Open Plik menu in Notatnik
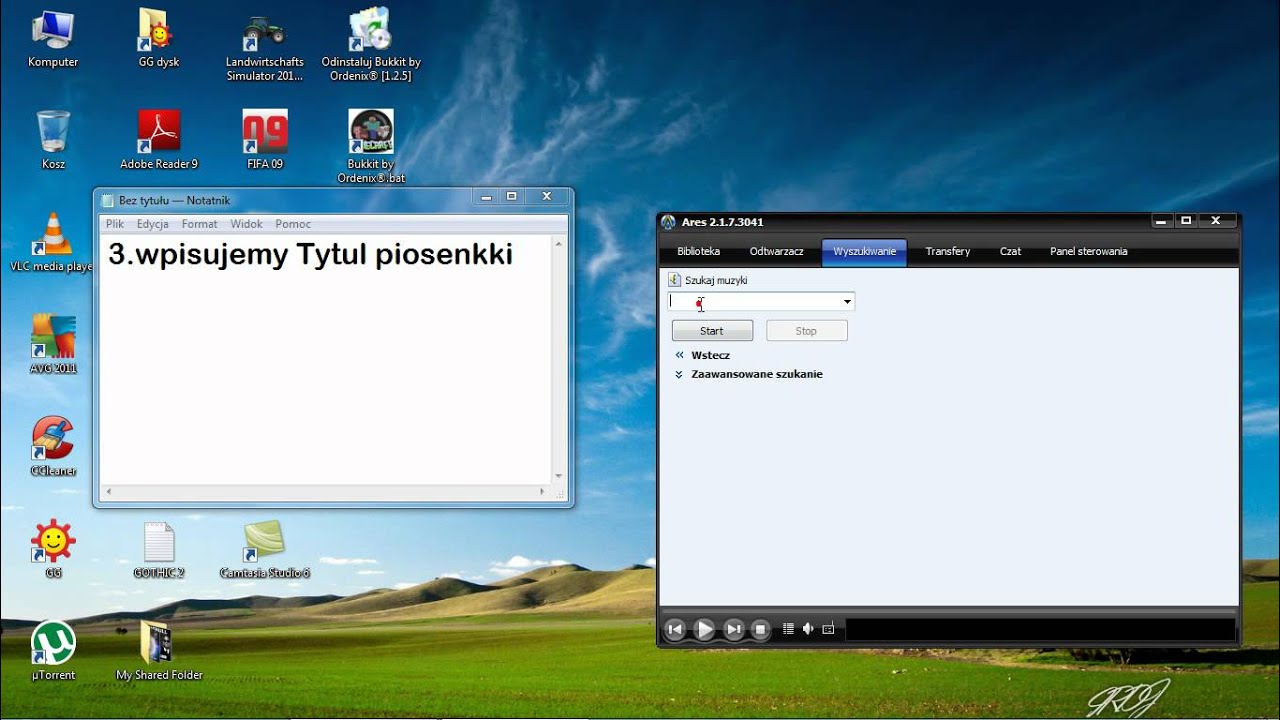This screenshot has width=1280, height=720. click(115, 224)
